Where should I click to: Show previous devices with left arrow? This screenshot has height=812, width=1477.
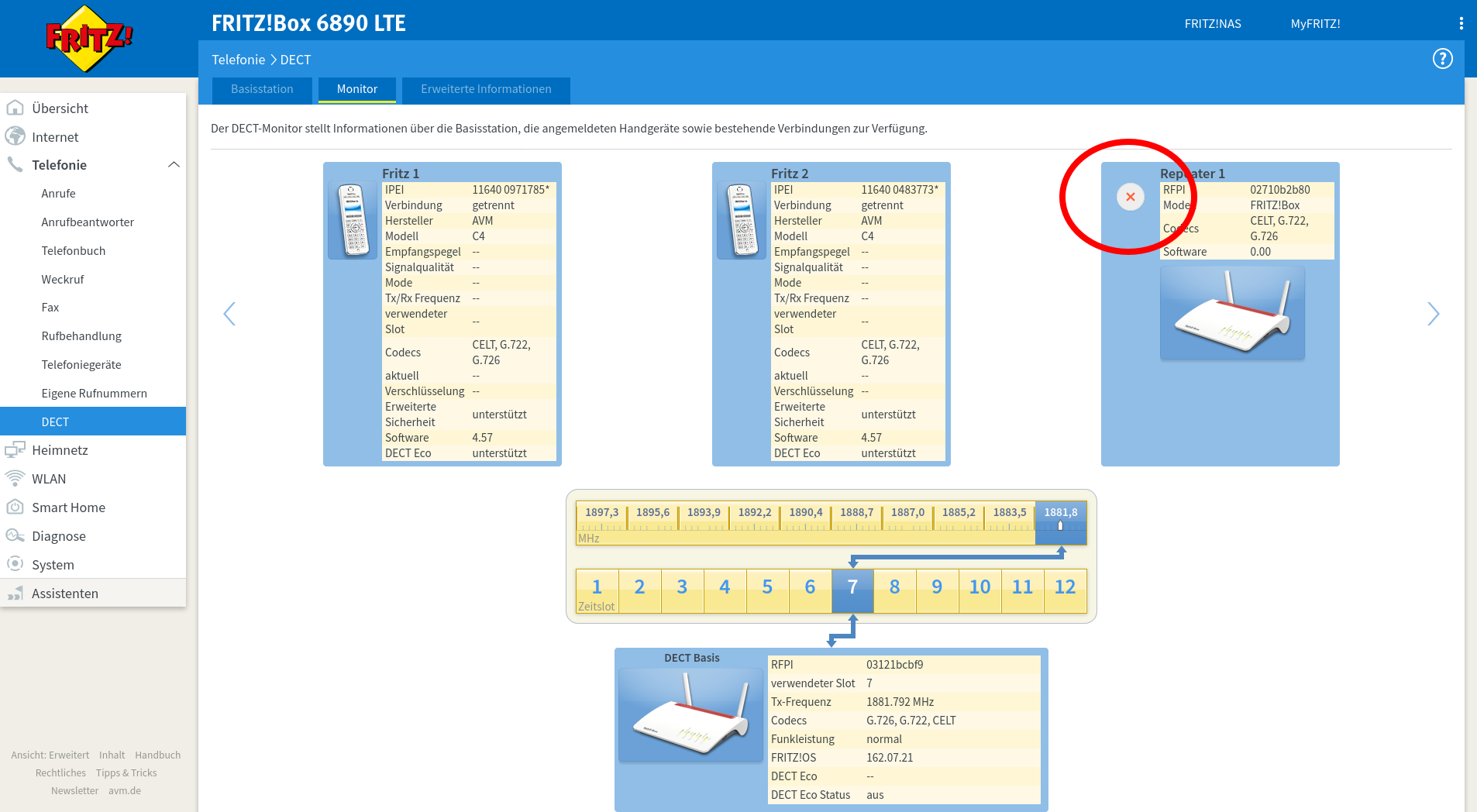(x=229, y=314)
